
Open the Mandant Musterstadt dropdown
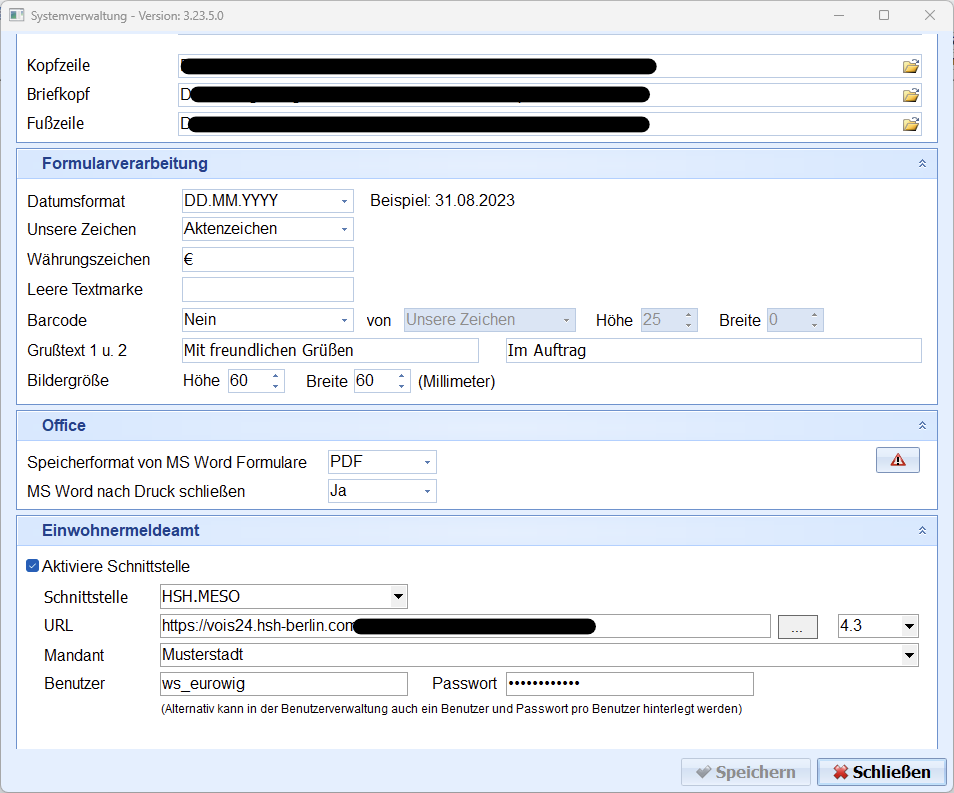click(x=908, y=656)
